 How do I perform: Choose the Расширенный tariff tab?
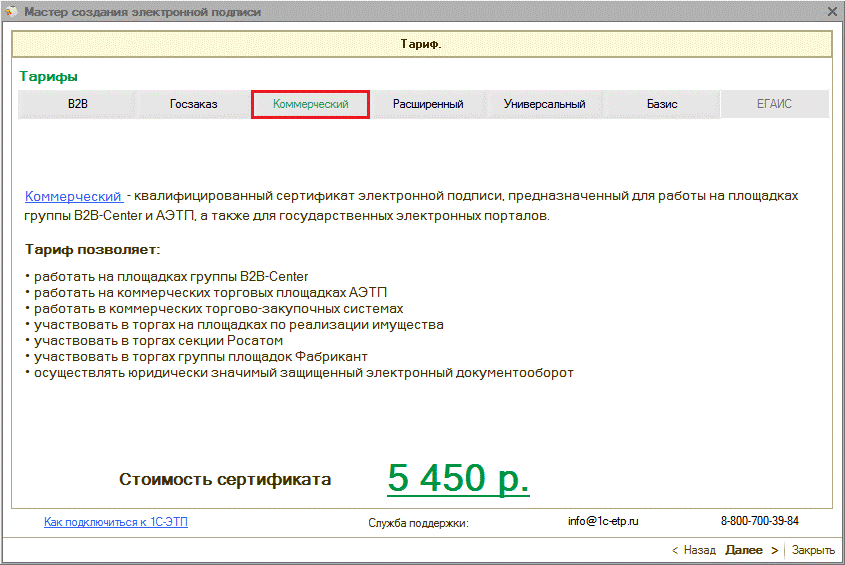pyautogui.click(x=428, y=104)
